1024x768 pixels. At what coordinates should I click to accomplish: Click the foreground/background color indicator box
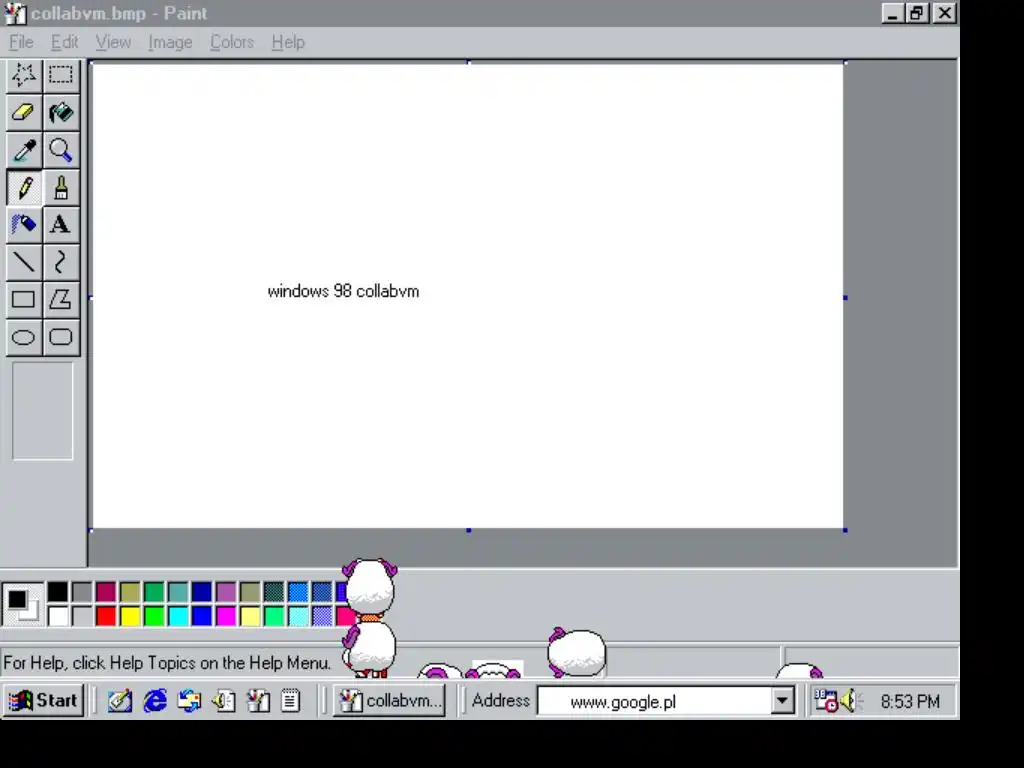pos(23,604)
